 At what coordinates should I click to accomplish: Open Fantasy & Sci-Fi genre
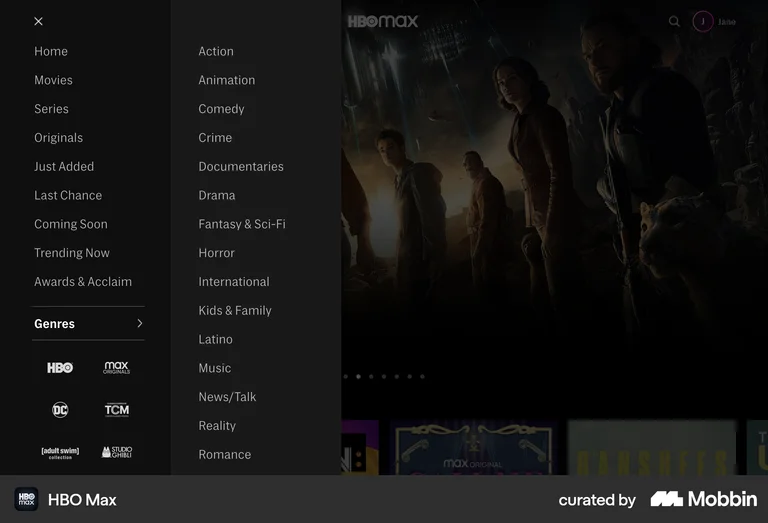click(242, 224)
